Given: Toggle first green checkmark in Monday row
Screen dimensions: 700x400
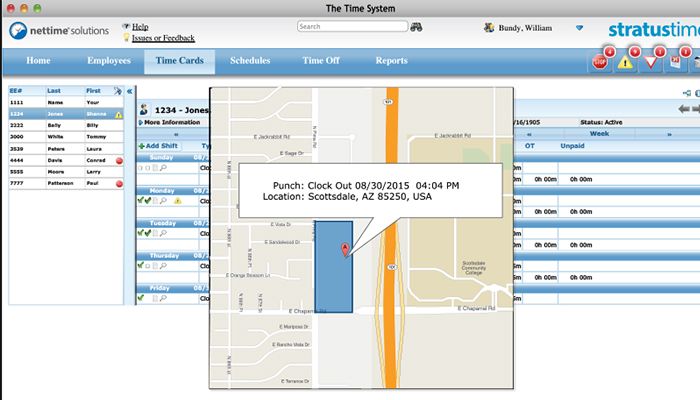Looking at the screenshot, I should [141, 201].
